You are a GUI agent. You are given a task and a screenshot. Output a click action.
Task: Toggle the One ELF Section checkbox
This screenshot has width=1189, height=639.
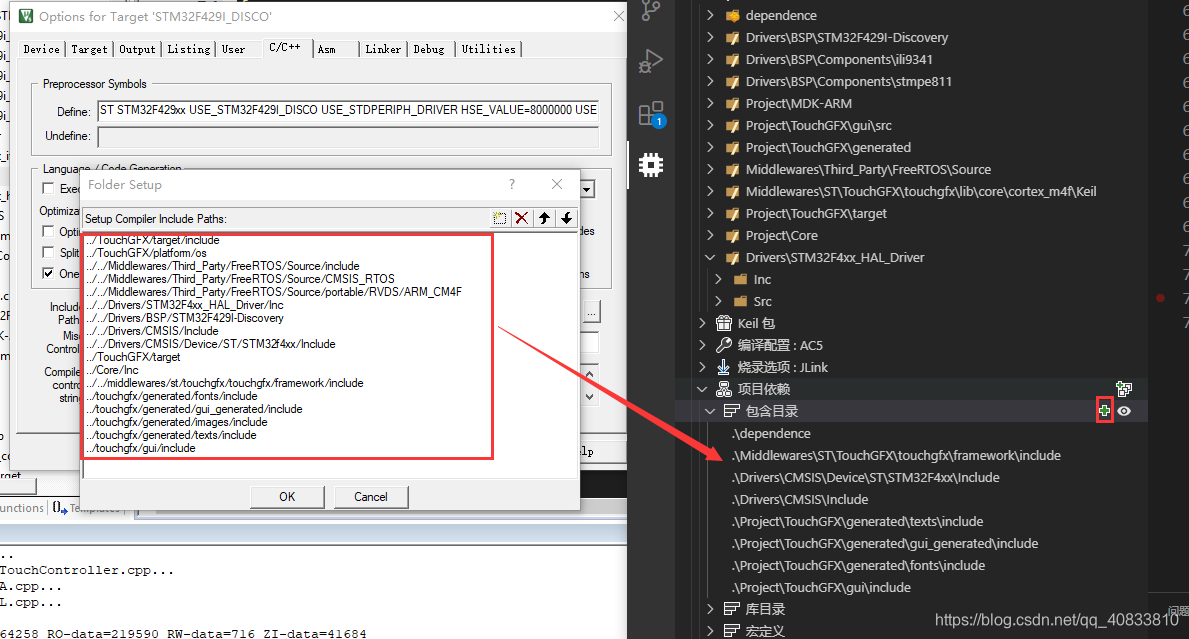click(x=49, y=273)
